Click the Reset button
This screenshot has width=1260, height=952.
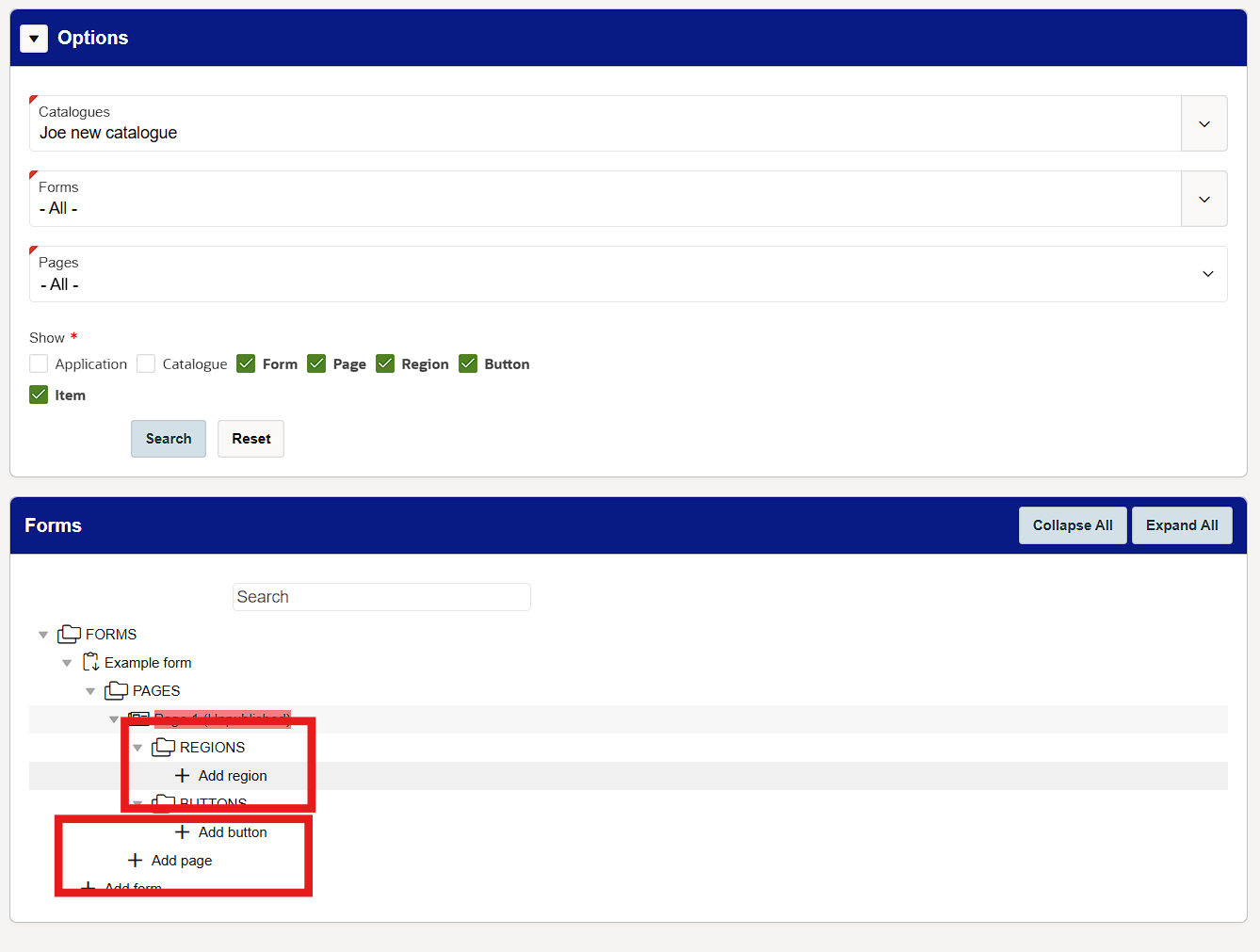click(250, 438)
